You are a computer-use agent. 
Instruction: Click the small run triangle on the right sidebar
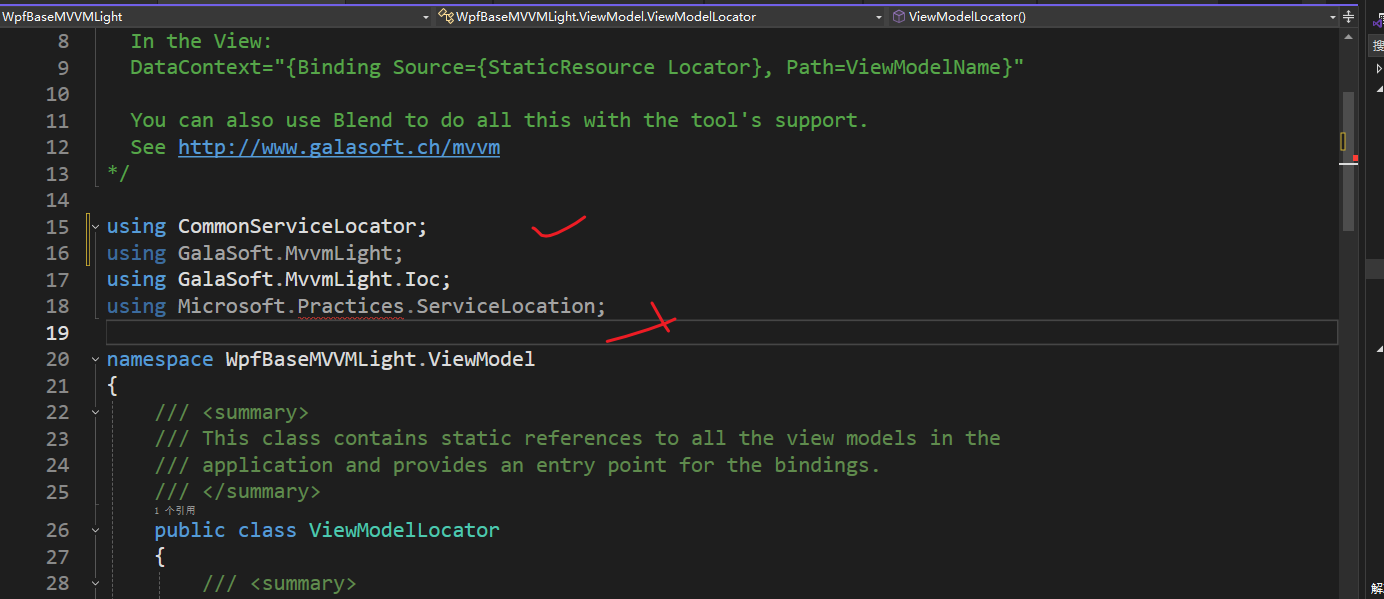(x=1378, y=68)
